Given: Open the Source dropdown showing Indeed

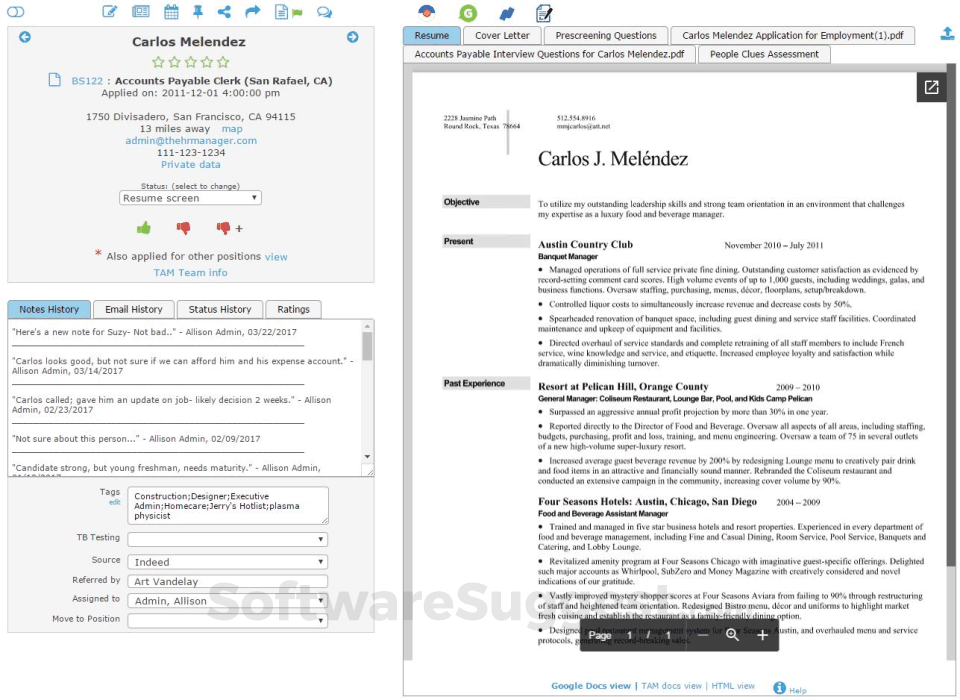Looking at the screenshot, I should [227, 561].
